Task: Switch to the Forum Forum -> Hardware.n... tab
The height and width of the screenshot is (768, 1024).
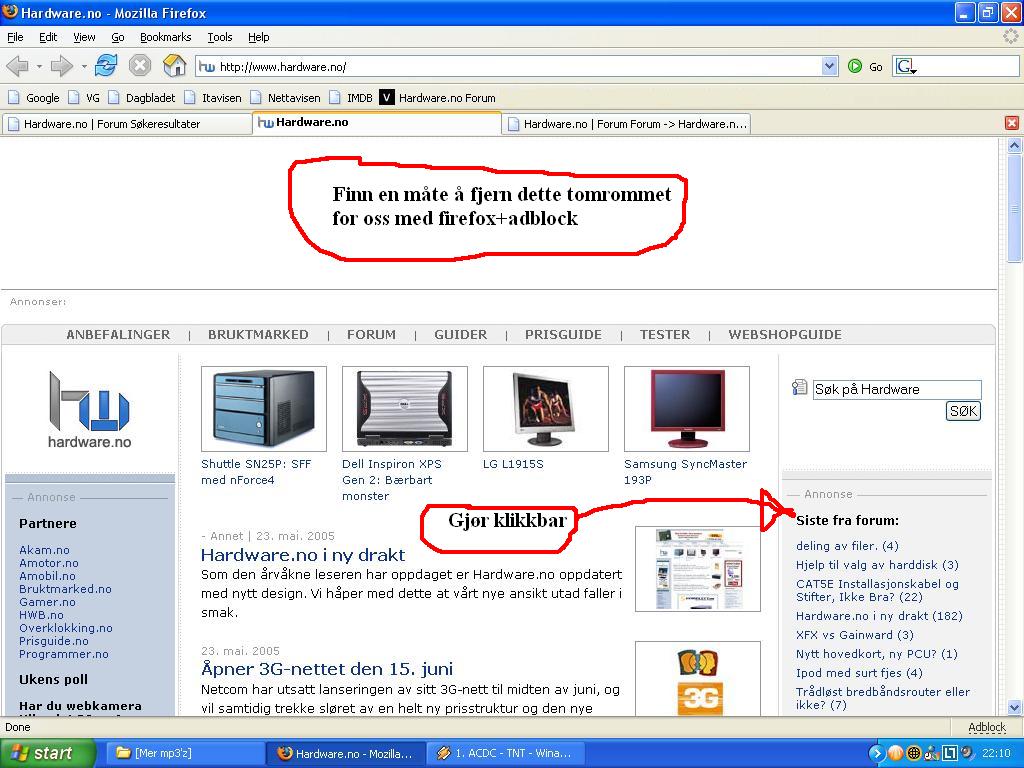Action: (626, 123)
